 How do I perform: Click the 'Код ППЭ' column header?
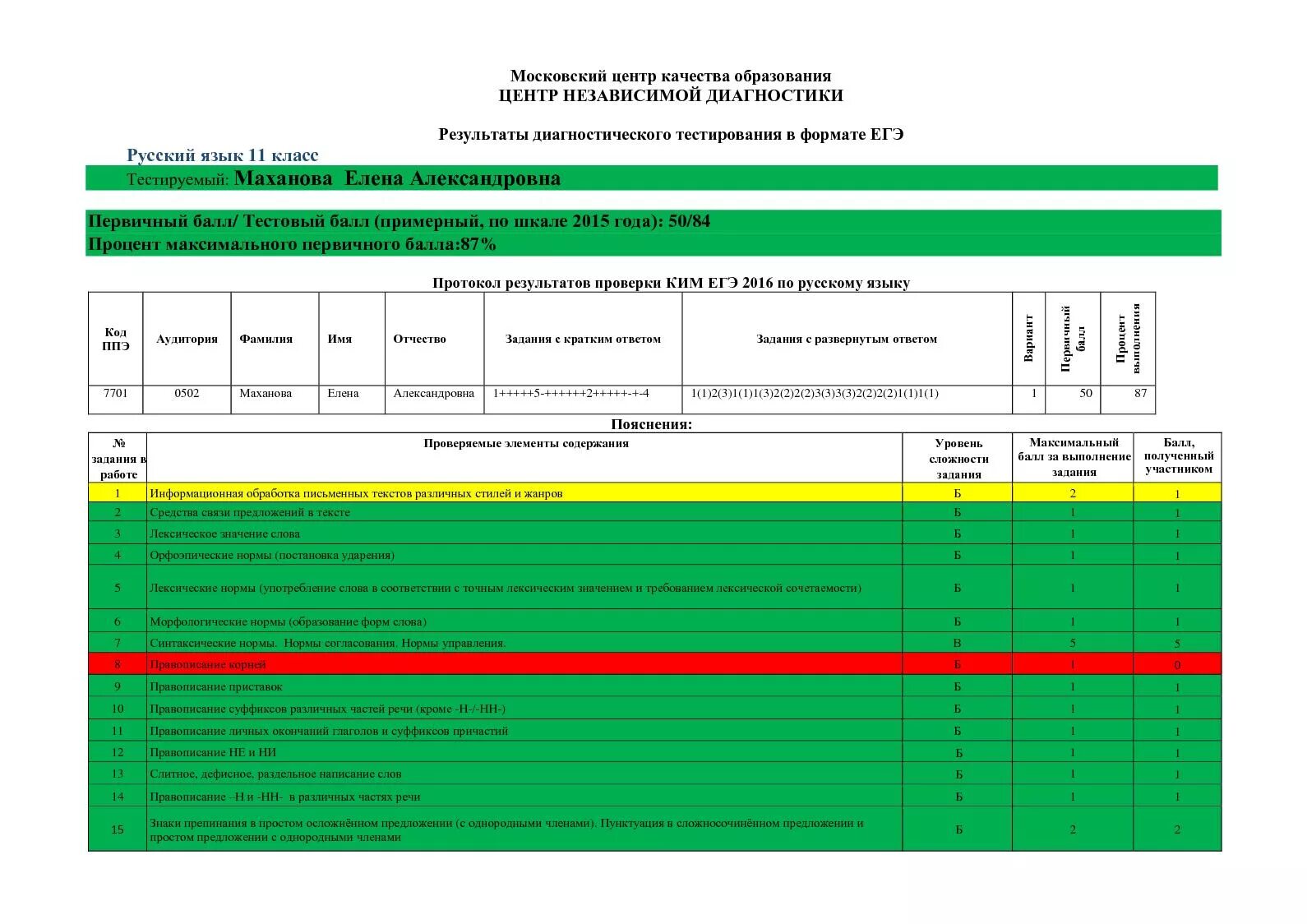[116, 339]
